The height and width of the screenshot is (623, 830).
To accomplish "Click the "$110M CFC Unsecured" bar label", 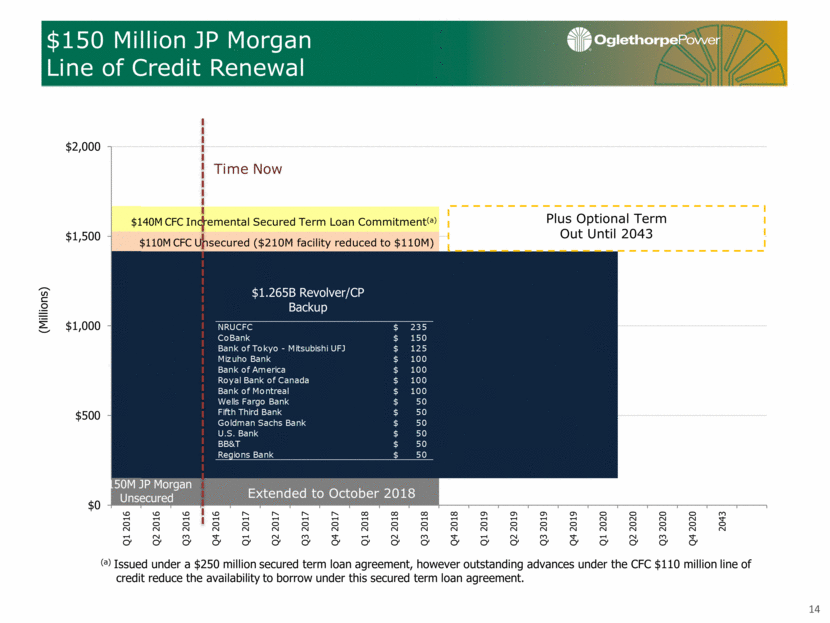I will point(286,242).
